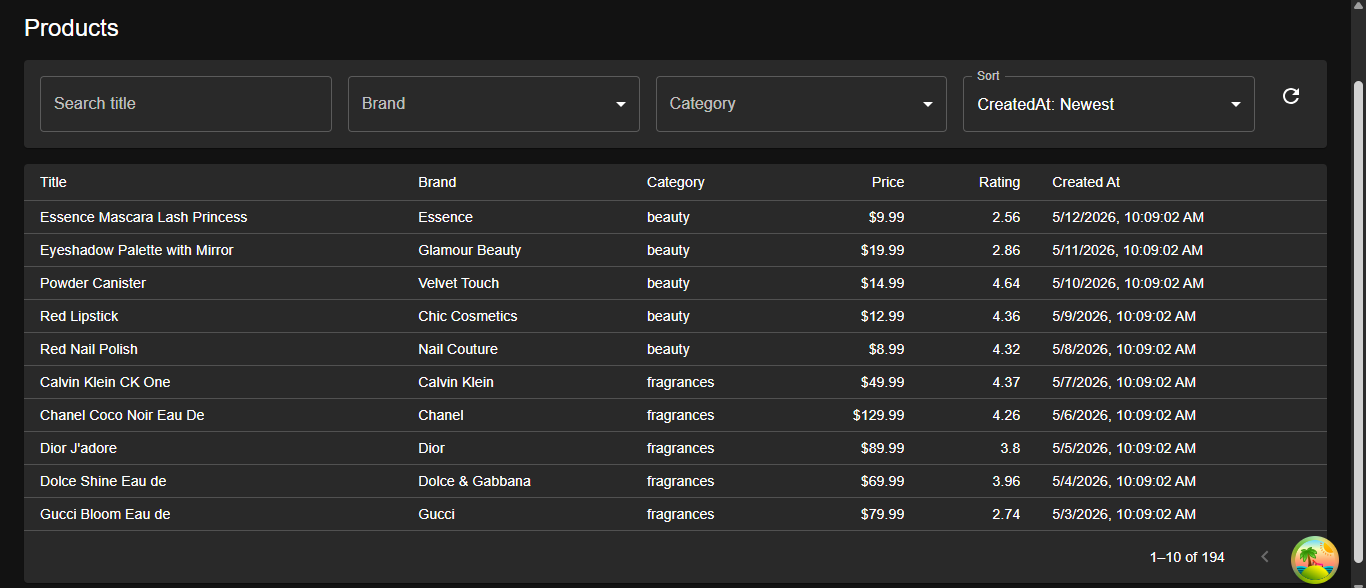Select the Essence Mascara Lash Princess row title
Image resolution: width=1366 pixels, height=588 pixels.
point(143,217)
